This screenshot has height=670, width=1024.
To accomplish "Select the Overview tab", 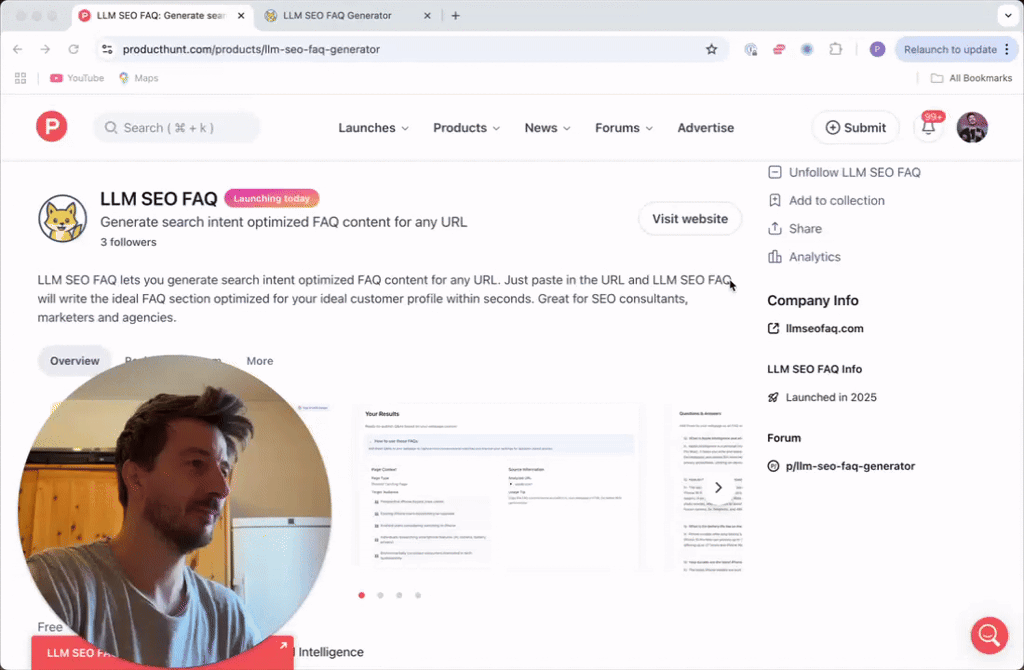I will [74, 360].
